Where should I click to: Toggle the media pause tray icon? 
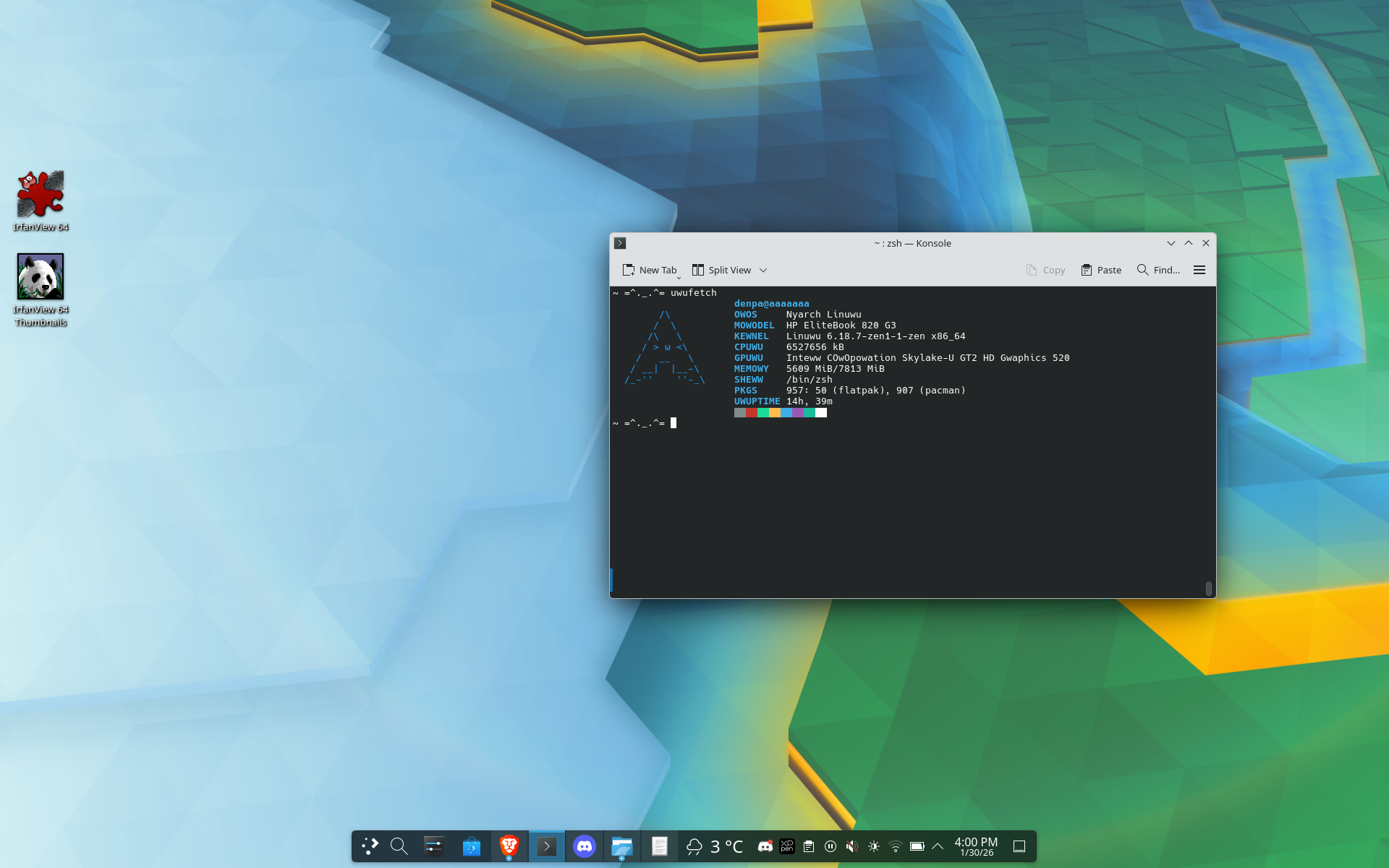[x=831, y=846]
